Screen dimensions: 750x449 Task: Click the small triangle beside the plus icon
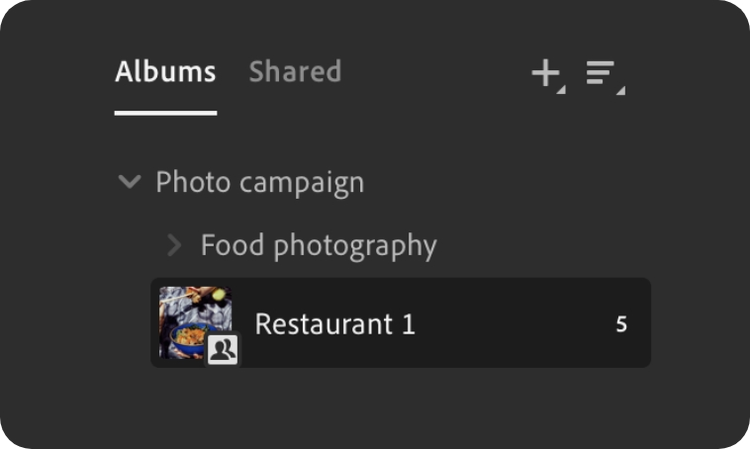coord(561,90)
